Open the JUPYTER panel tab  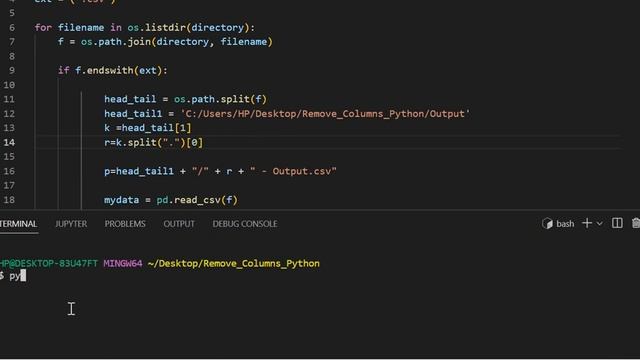point(71,224)
